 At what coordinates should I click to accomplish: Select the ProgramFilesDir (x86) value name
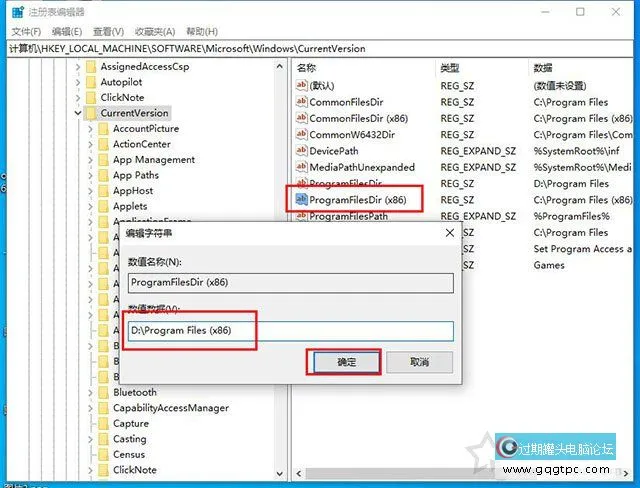point(358,200)
